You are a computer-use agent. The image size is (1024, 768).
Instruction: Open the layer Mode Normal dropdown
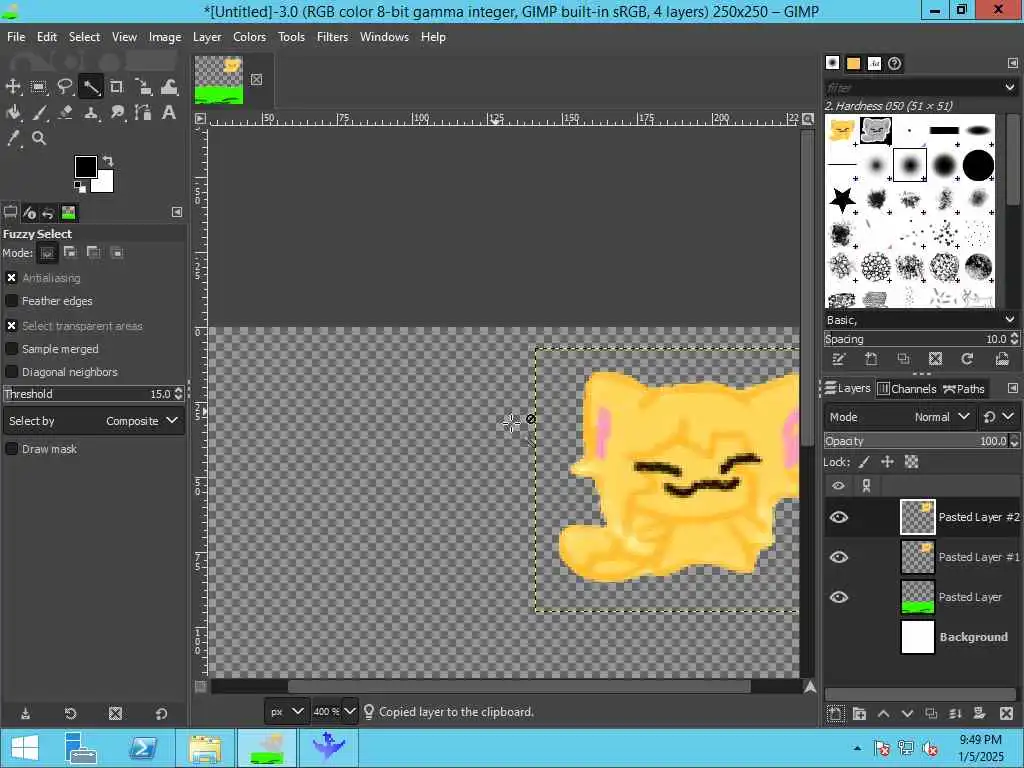click(x=899, y=417)
